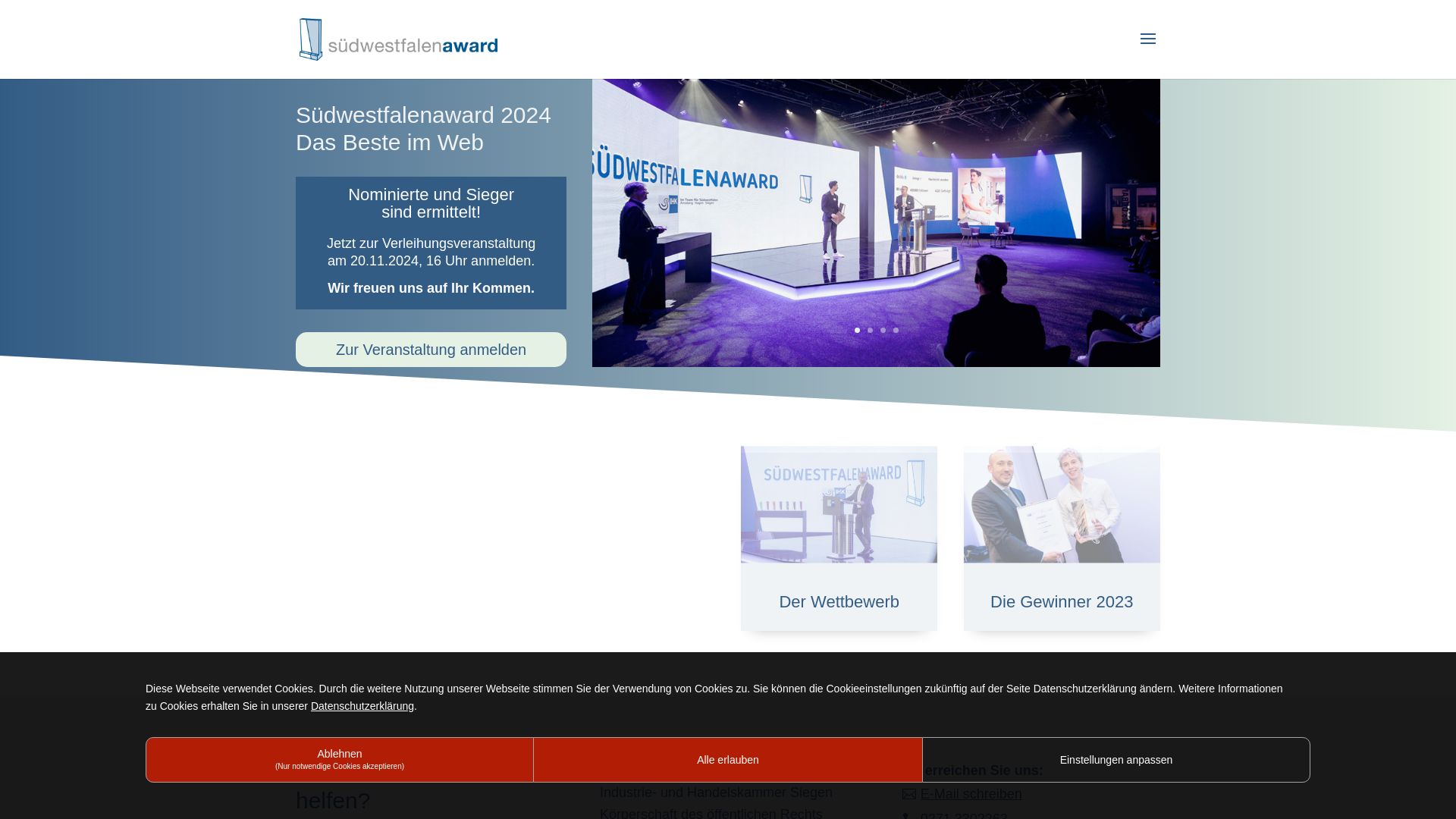Click 'Industrie- und Handelskammer Siegen' text
This screenshot has width=1456, height=819.
[716, 792]
